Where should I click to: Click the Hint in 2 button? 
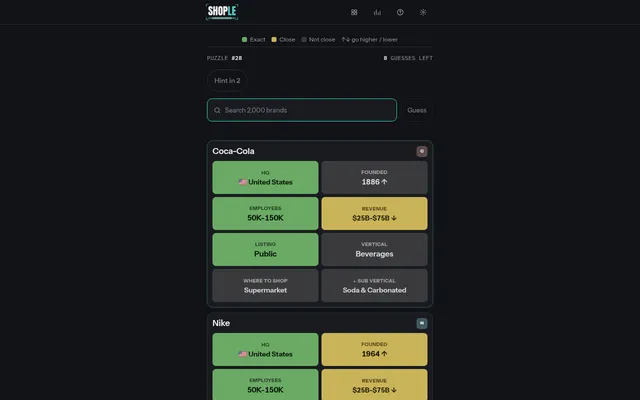click(x=227, y=80)
